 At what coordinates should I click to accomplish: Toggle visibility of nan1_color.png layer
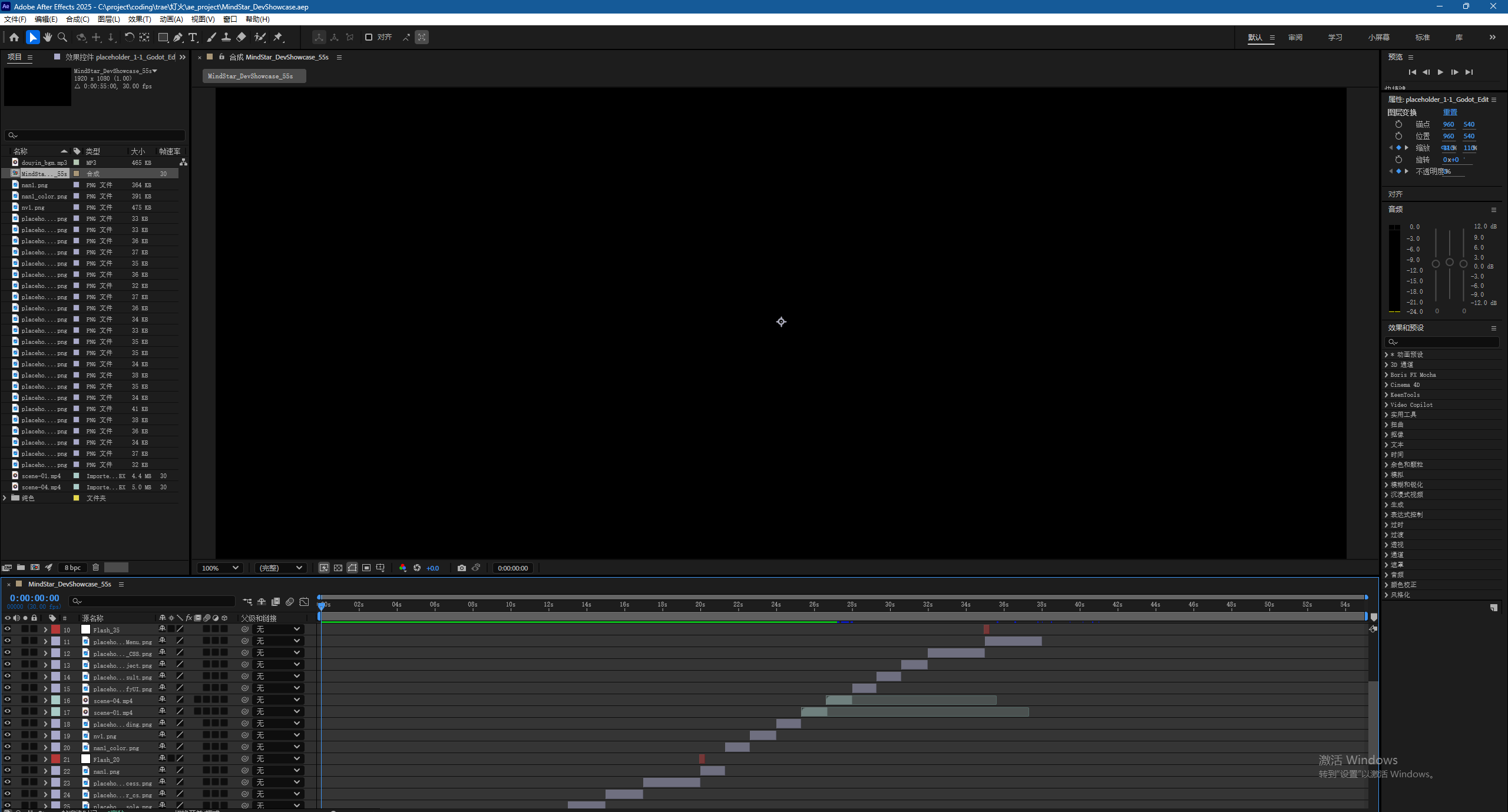[7, 747]
